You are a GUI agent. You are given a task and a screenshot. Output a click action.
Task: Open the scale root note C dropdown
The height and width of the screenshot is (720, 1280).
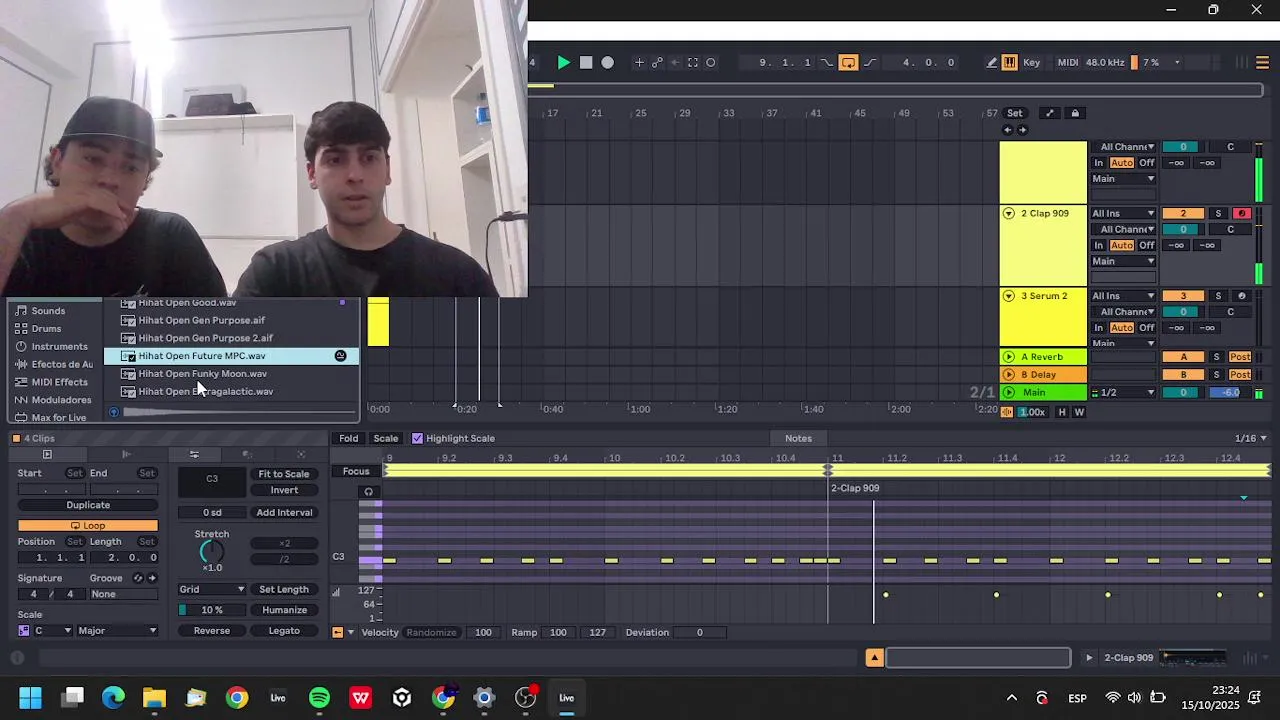pyautogui.click(x=53, y=631)
